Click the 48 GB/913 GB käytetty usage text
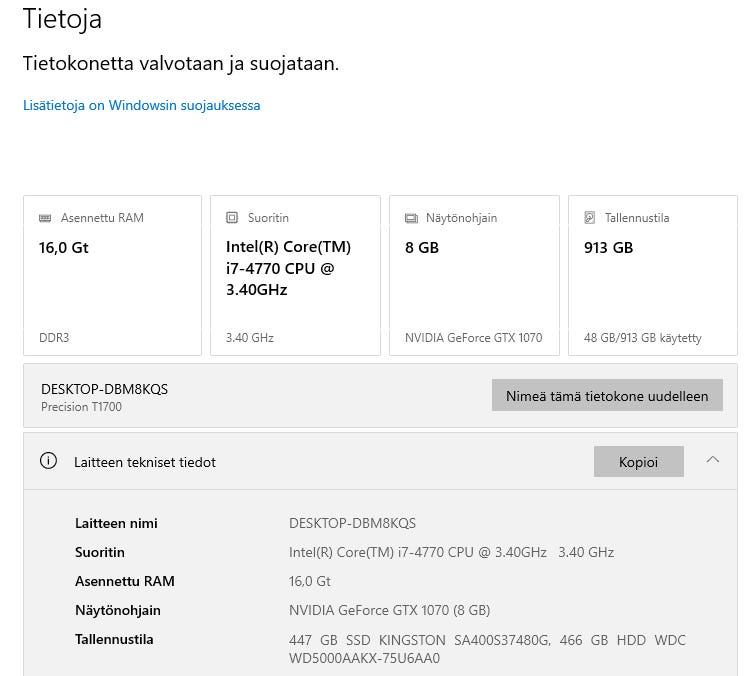This screenshot has height=676, width=750. pyautogui.click(x=642, y=338)
